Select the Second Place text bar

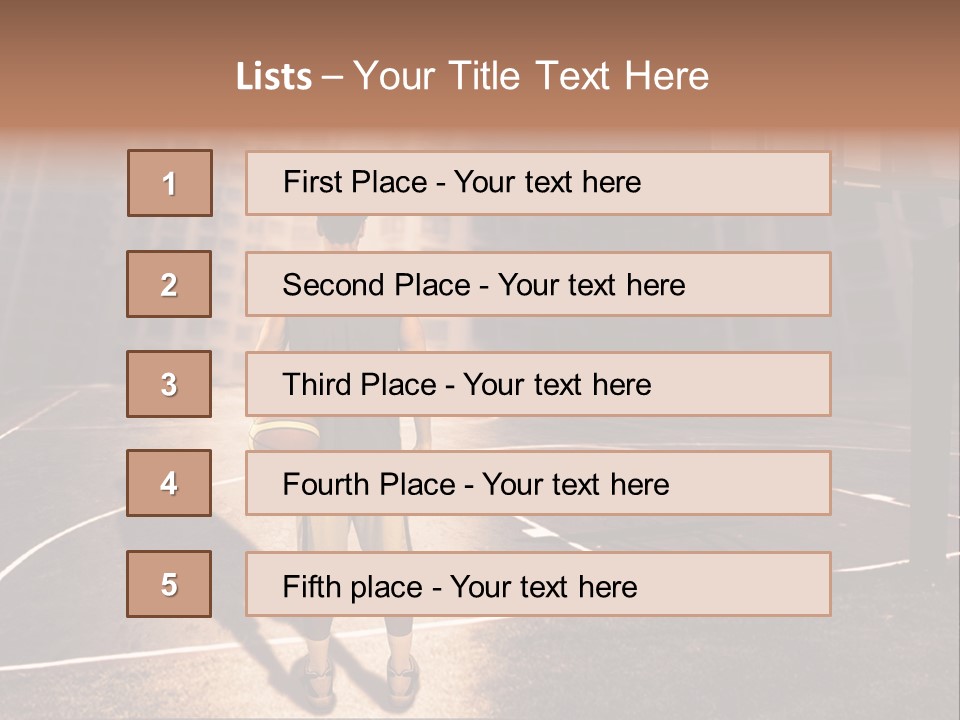coord(538,284)
